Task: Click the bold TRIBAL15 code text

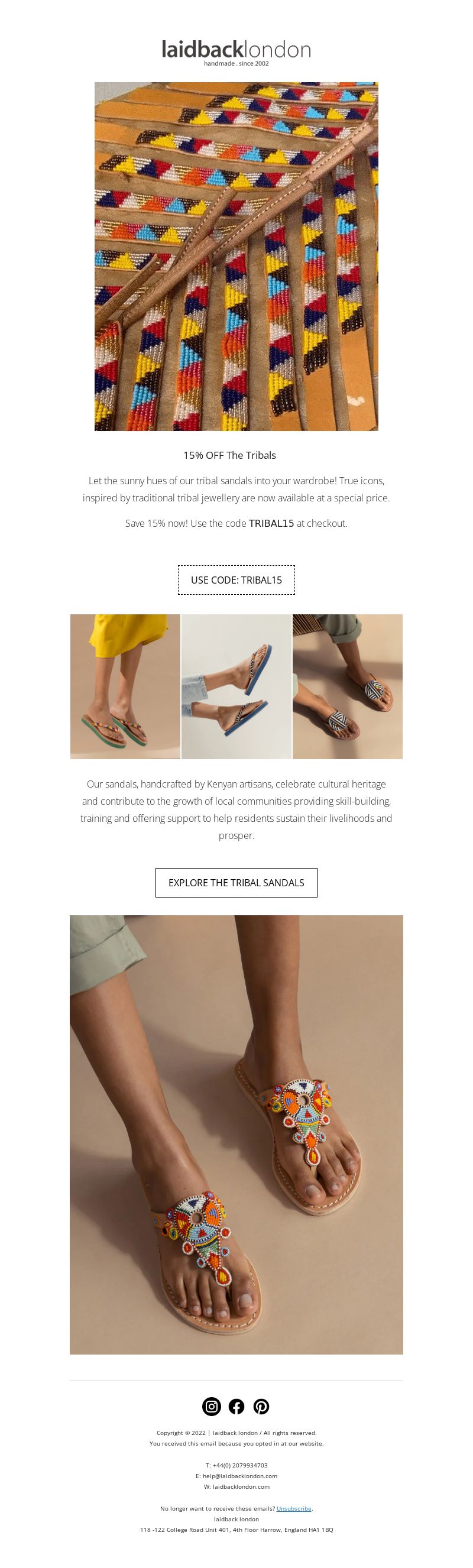Action: pyautogui.click(x=271, y=523)
